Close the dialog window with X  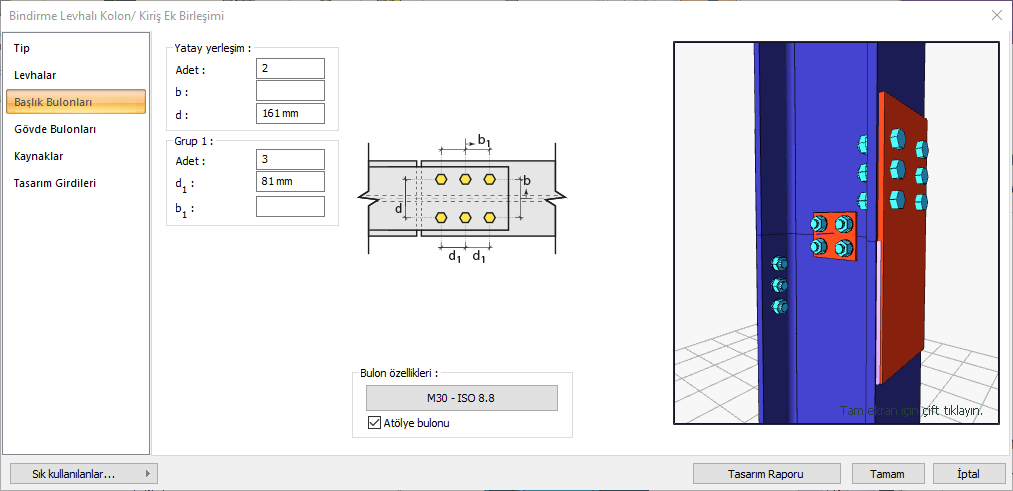click(996, 15)
